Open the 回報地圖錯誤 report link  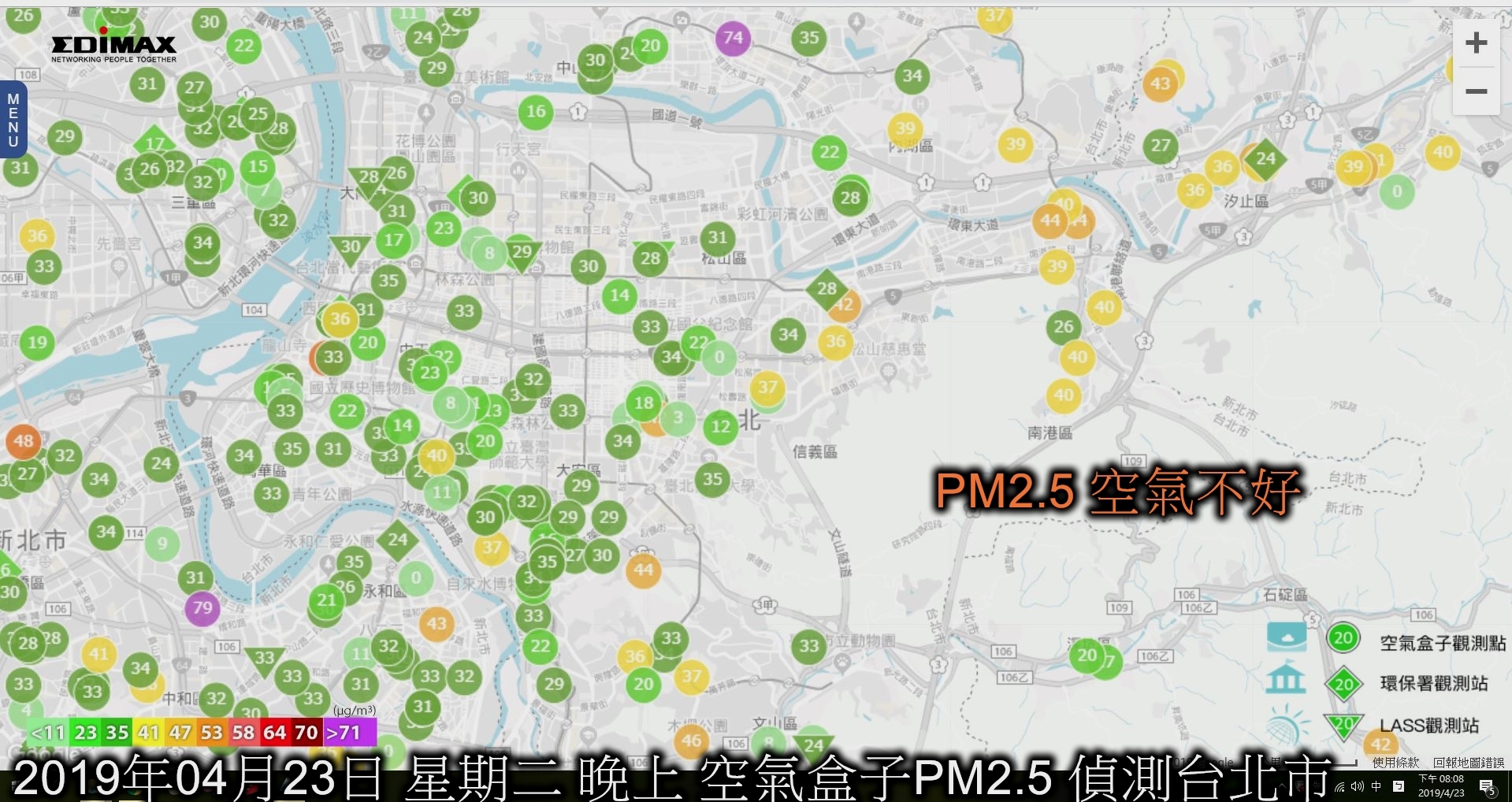point(1469,763)
